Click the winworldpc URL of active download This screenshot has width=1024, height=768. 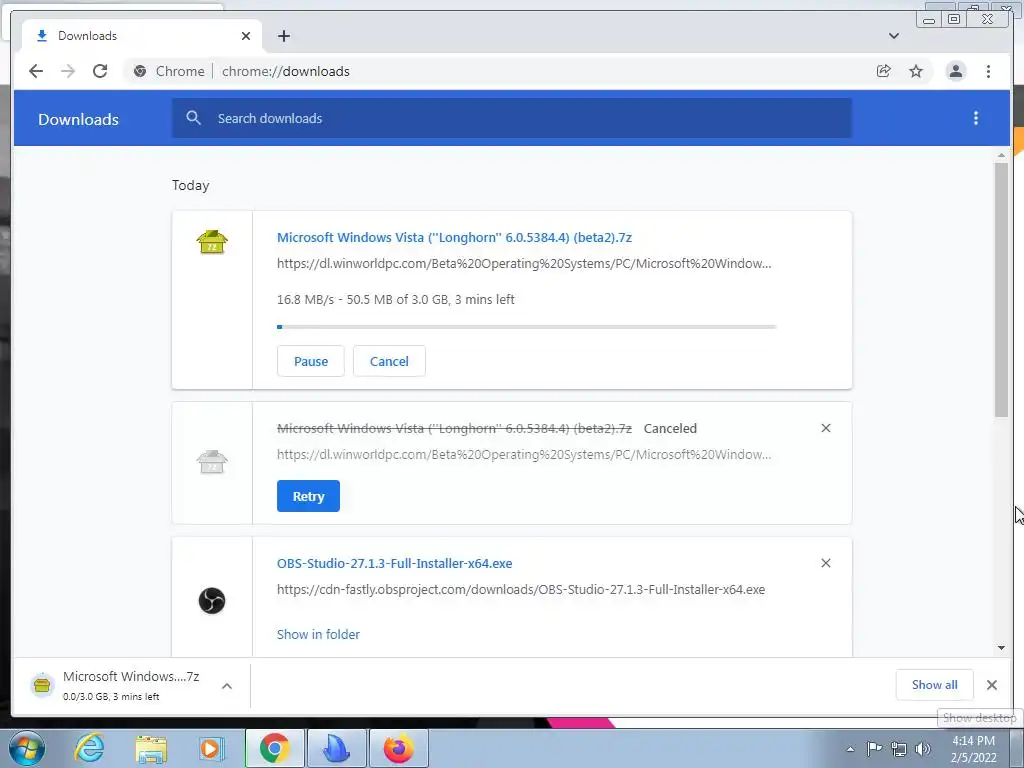[x=524, y=264]
